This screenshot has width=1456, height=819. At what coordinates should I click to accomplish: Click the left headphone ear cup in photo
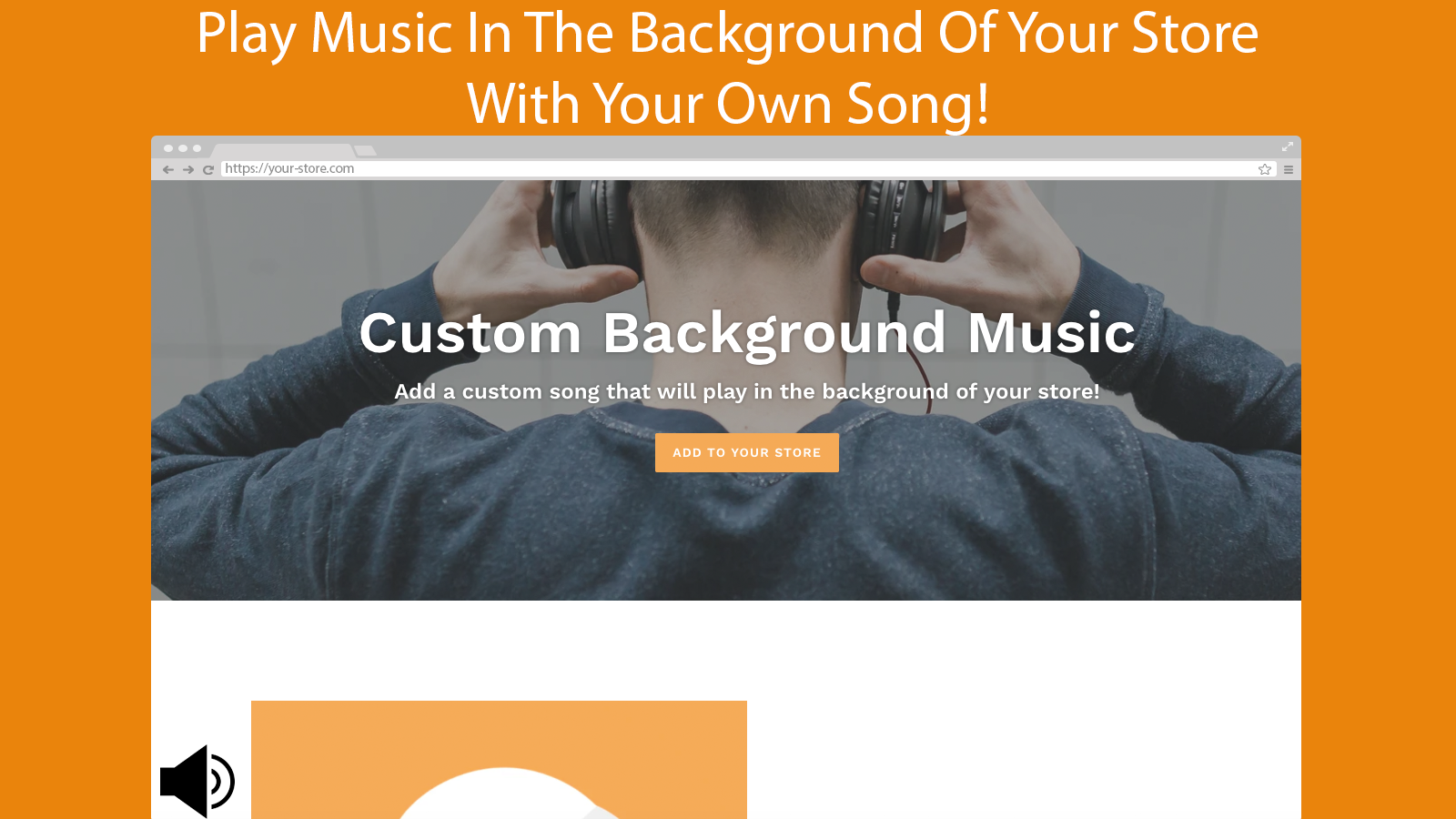pos(596,223)
